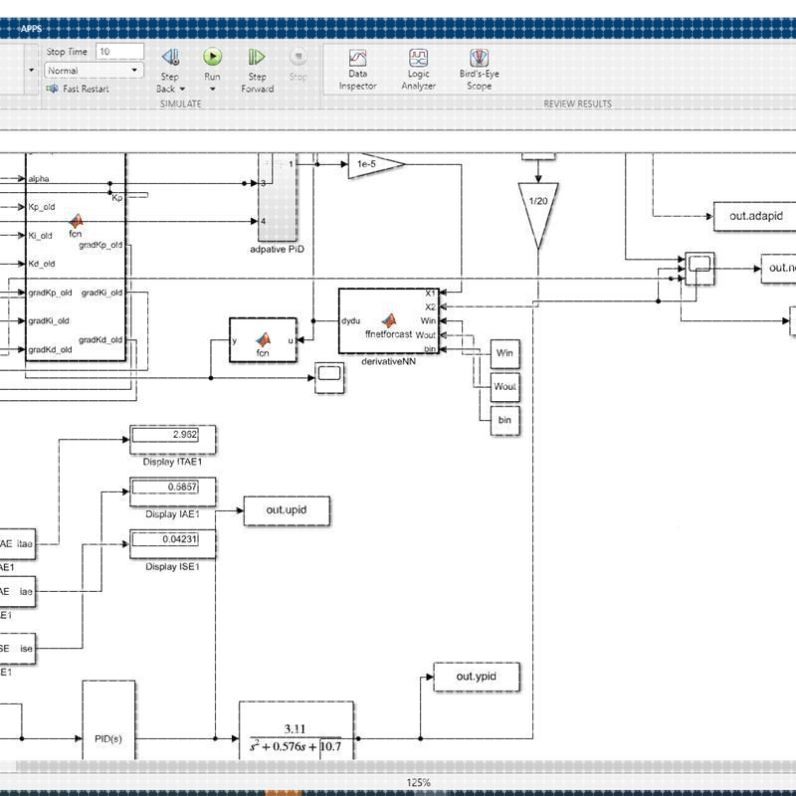
Task: Open the Bird's-Eye Scope
Action: coord(479,70)
